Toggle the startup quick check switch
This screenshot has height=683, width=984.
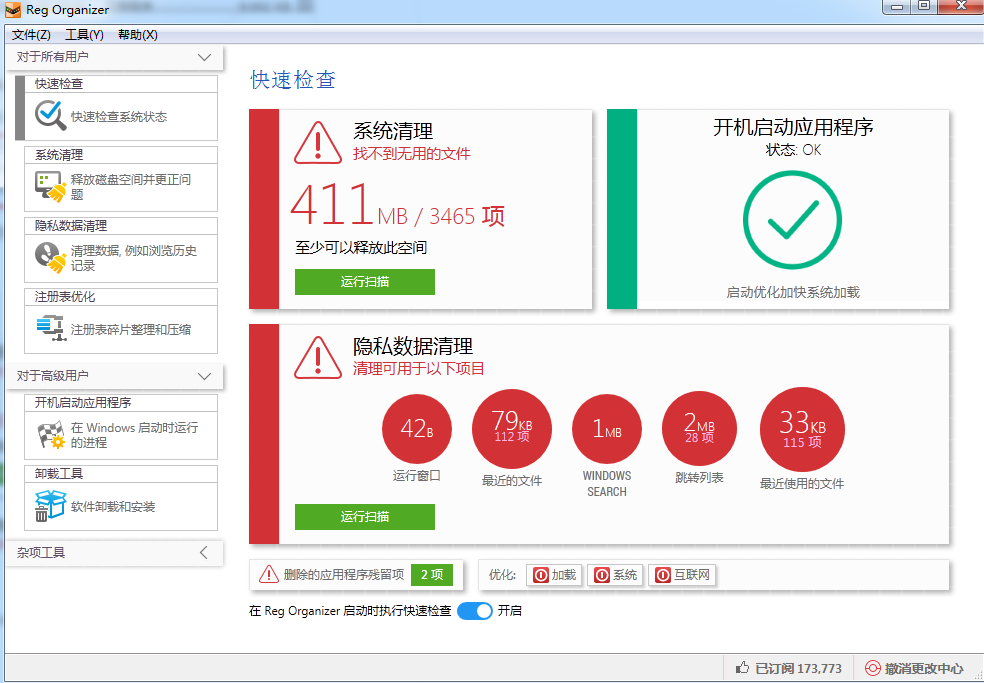pos(474,611)
